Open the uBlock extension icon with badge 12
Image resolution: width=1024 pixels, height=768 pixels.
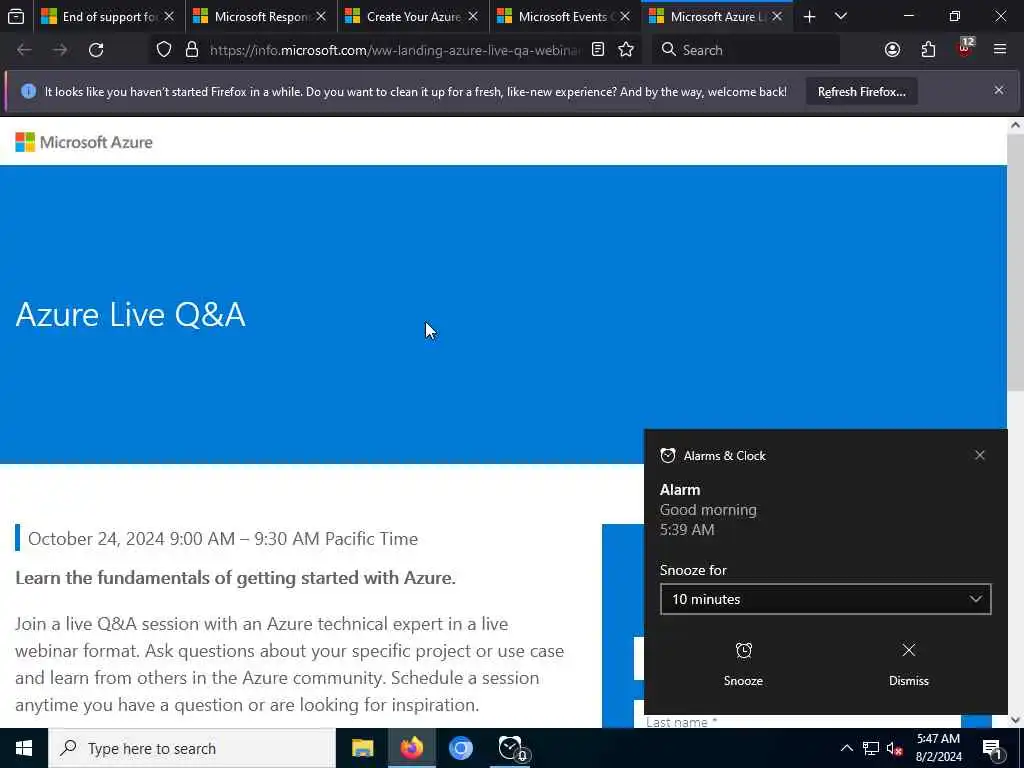click(x=965, y=48)
